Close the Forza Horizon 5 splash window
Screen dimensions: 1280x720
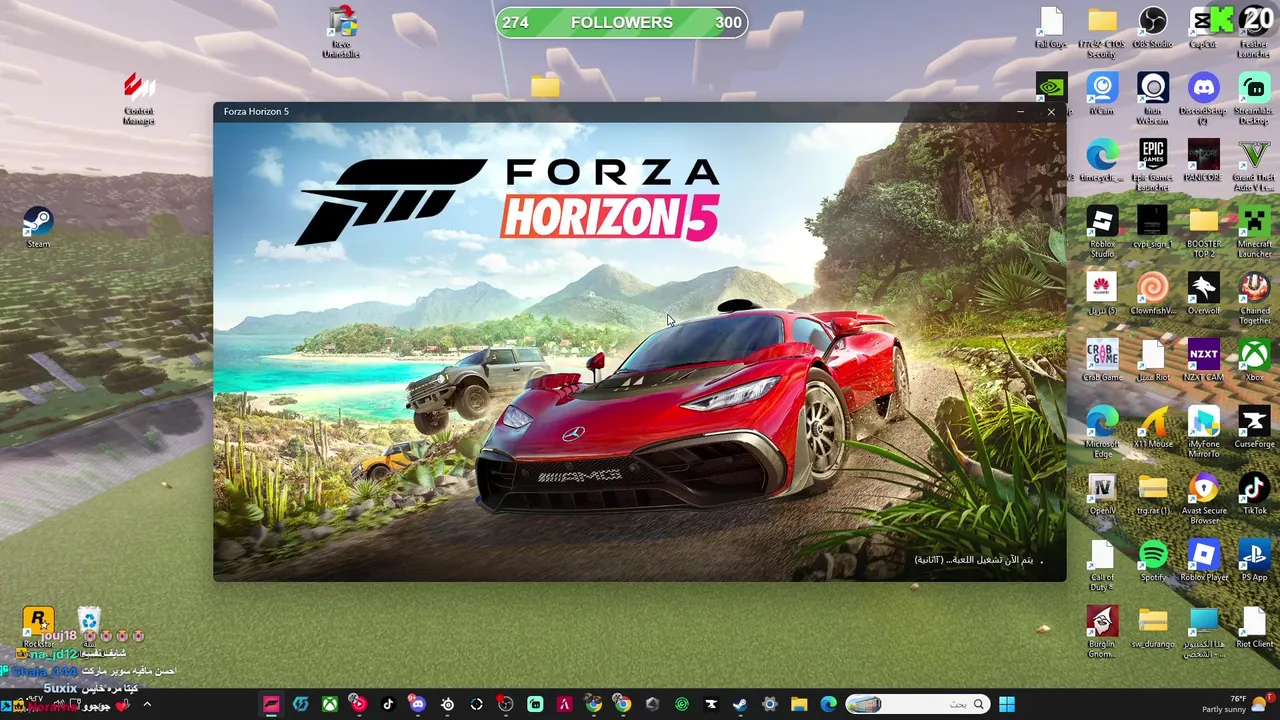(x=1051, y=112)
